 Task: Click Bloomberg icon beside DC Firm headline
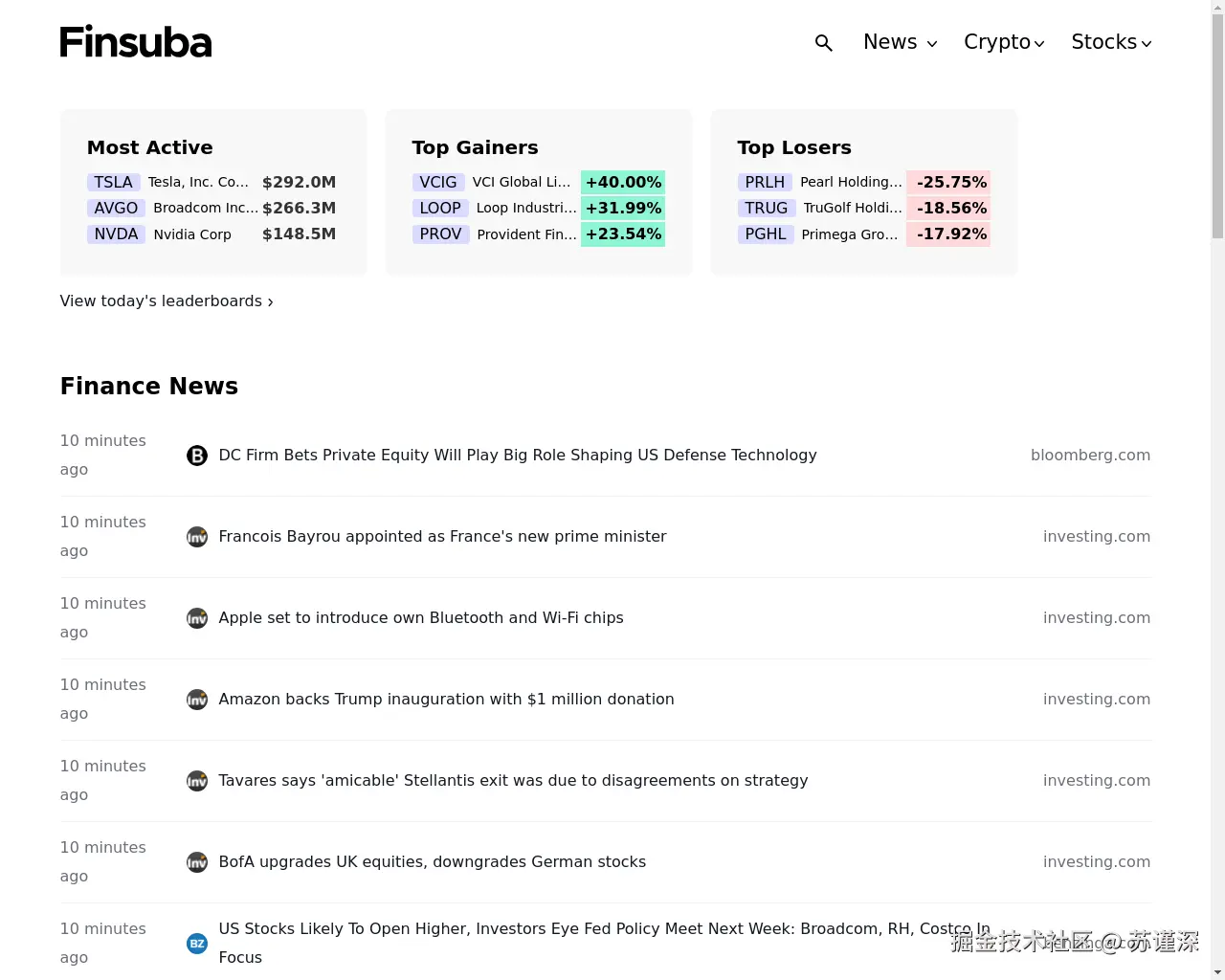pos(197,456)
